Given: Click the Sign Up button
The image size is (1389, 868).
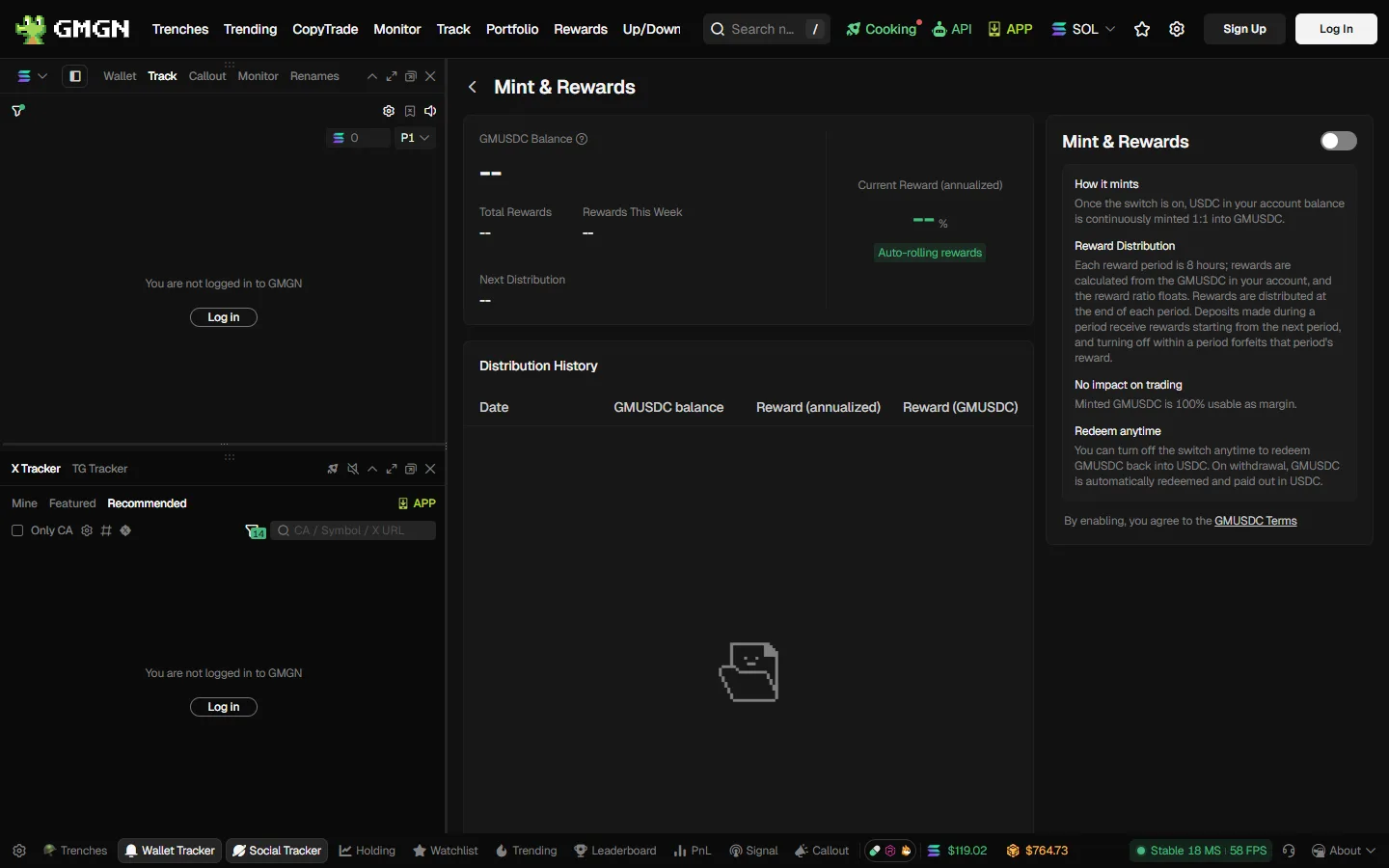Looking at the screenshot, I should (x=1244, y=29).
